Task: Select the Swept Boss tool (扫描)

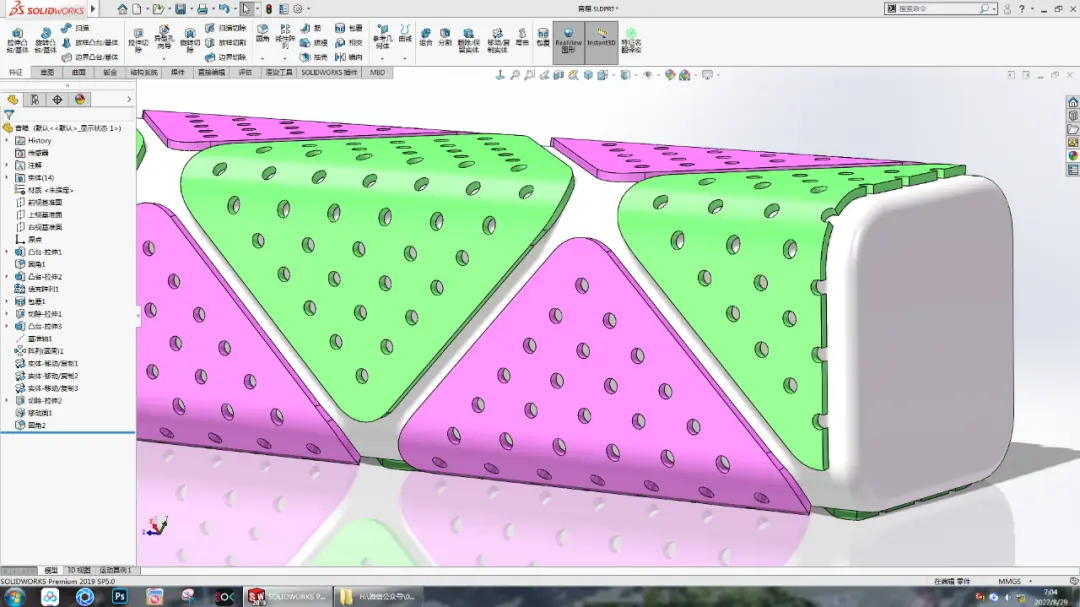Action: pyautogui.click(x=76, y=28)
